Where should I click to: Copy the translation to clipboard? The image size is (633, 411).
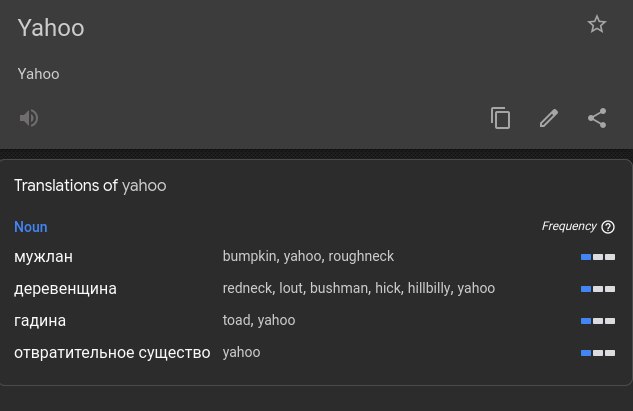pyautogui.click(x=501, y=118)
